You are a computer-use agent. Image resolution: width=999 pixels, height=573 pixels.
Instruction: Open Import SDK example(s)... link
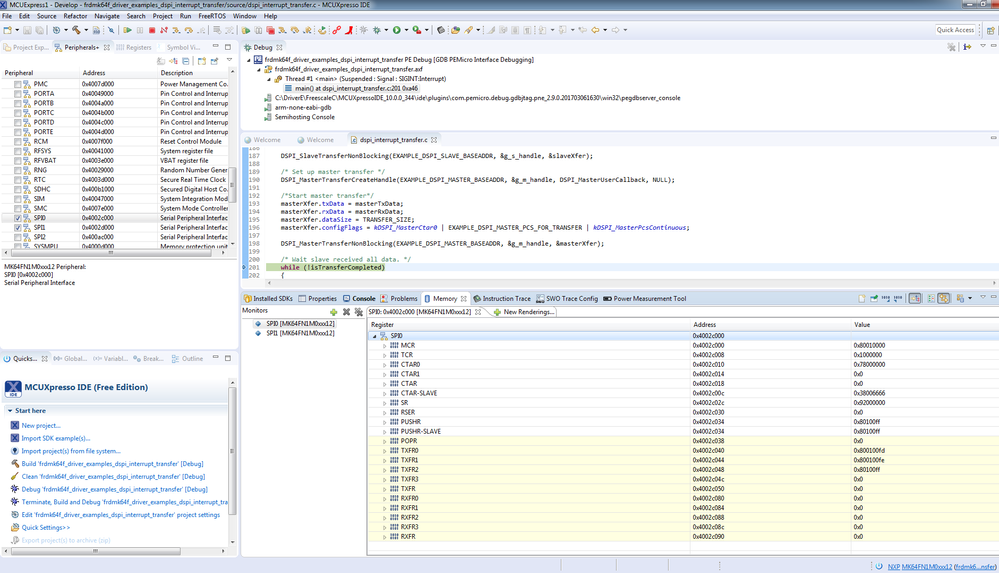55,438
